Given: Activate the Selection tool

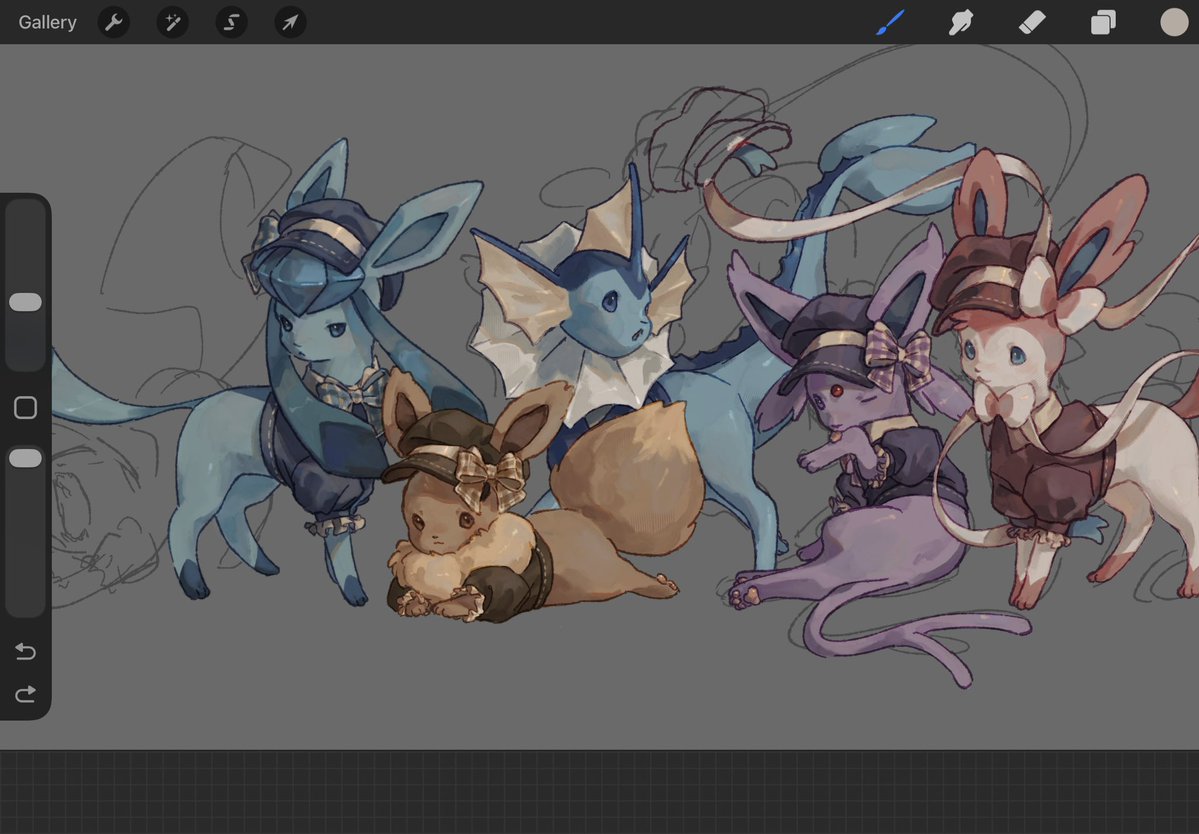Looking at the screenshot, I should click(x=231, y=22).
